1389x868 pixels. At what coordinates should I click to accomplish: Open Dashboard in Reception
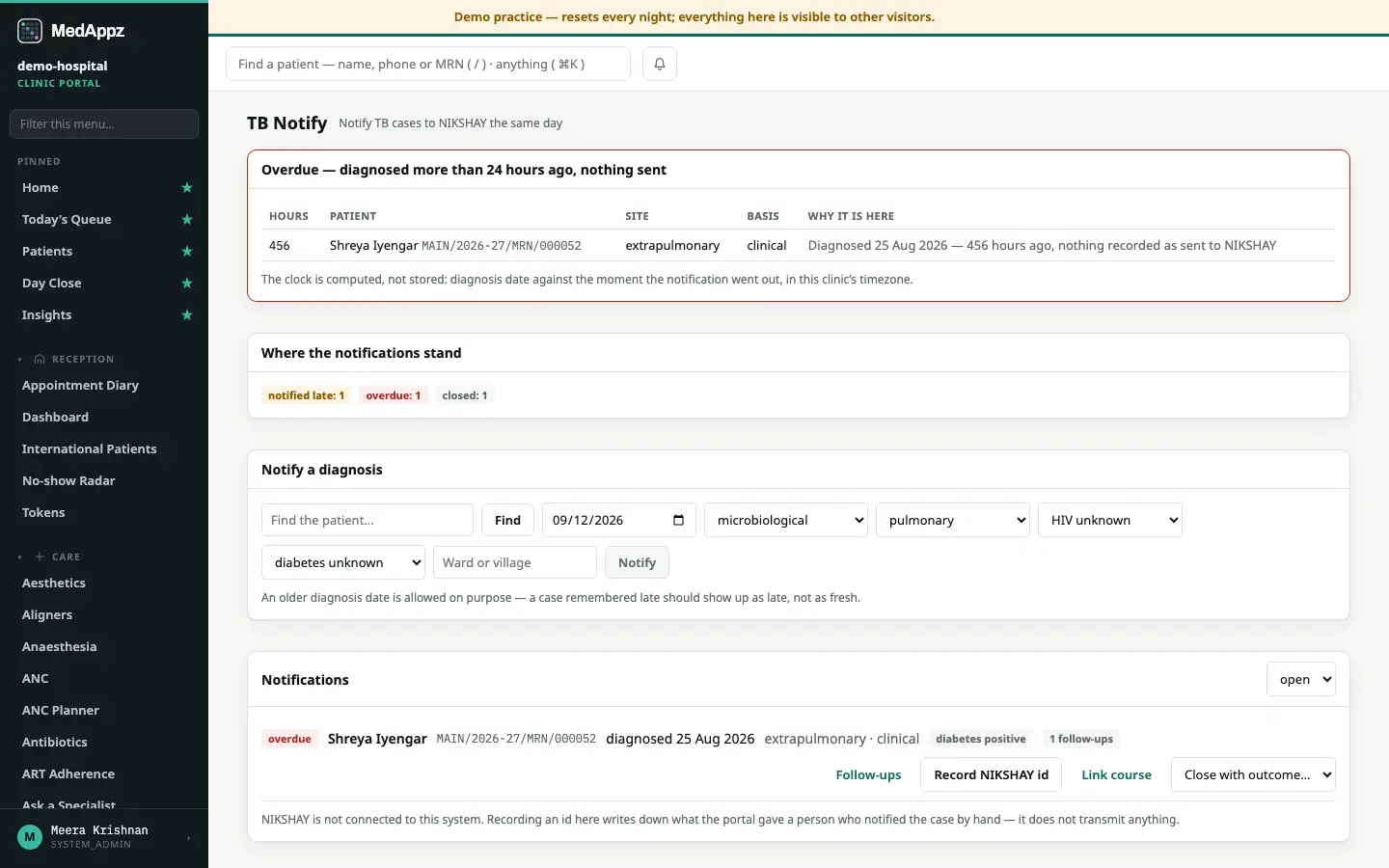tap(56, 418)
